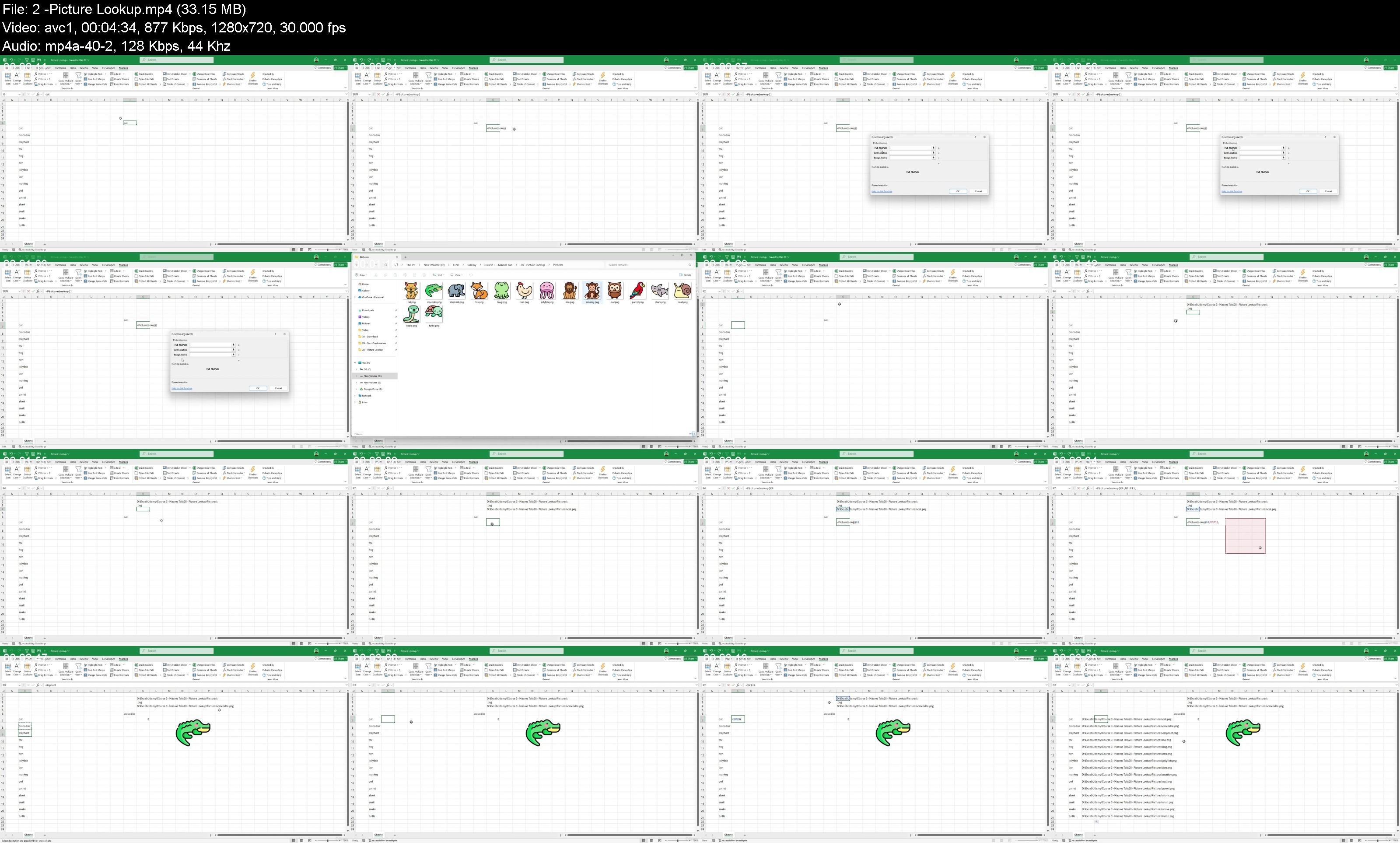1400x843 pixels.
Task: Click the Copy icon in File Explorer toolbar
Action: tap(386, 275)
